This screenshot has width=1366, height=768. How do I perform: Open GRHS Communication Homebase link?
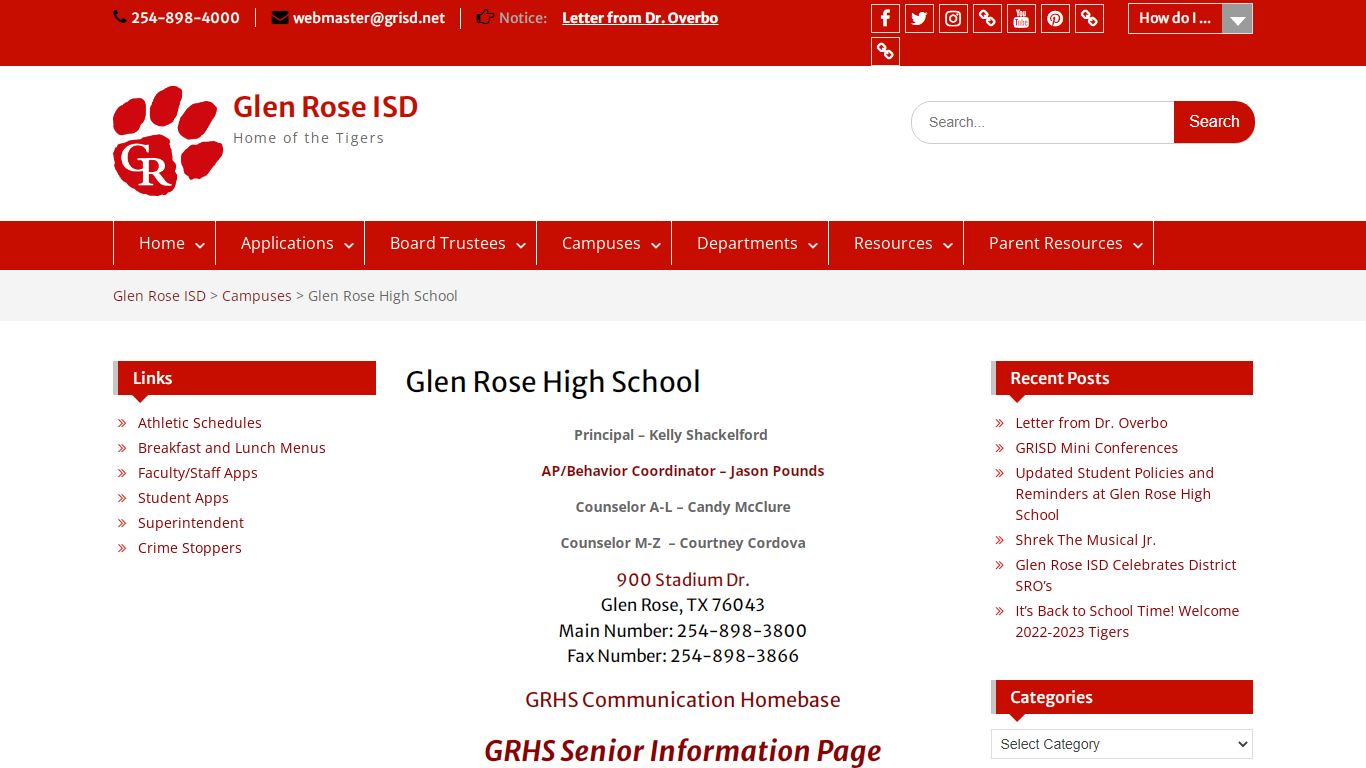coord(683,700)
